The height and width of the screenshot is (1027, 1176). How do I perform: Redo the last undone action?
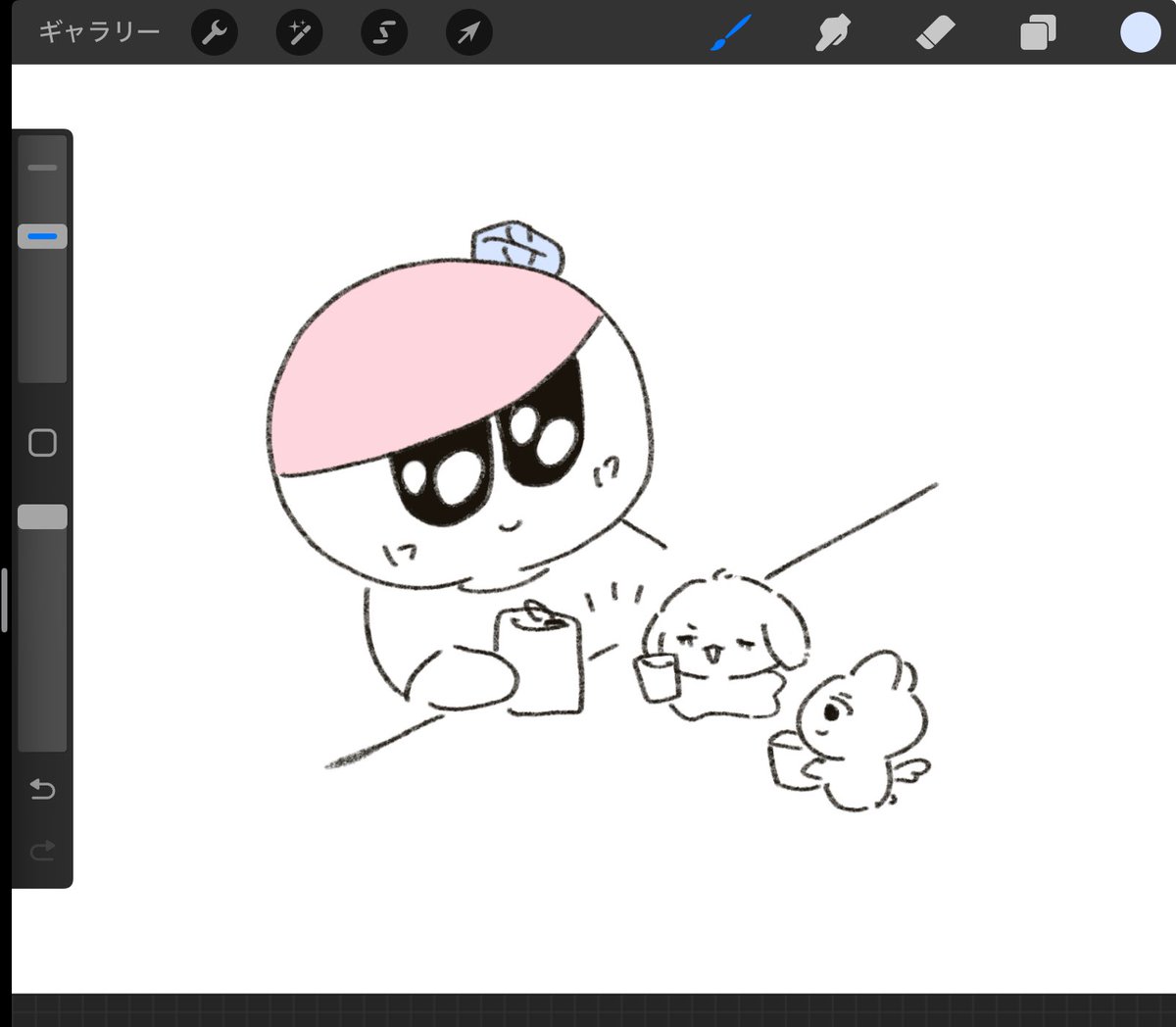(42, 851)
